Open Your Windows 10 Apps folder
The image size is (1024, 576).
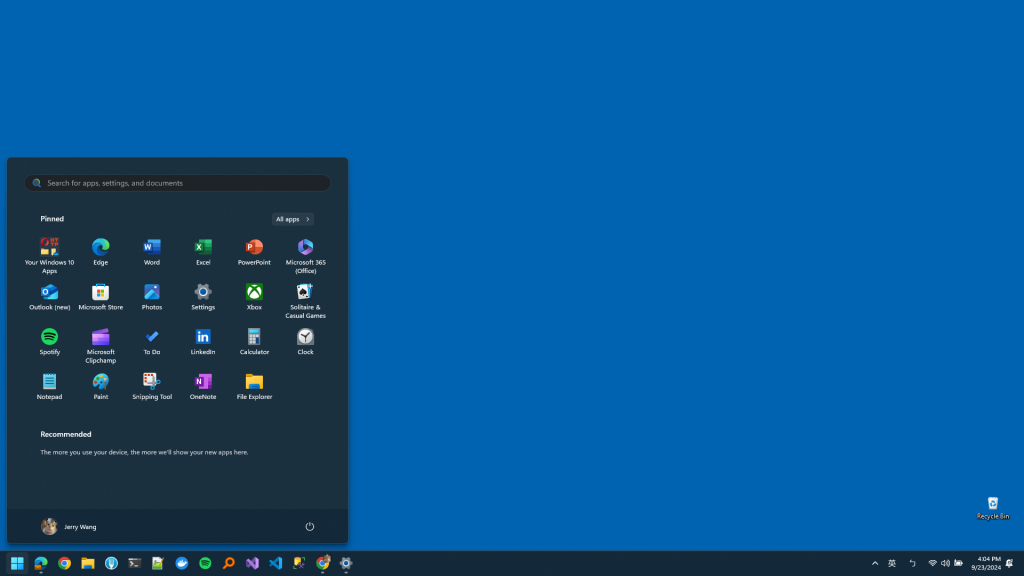[50, 255]
